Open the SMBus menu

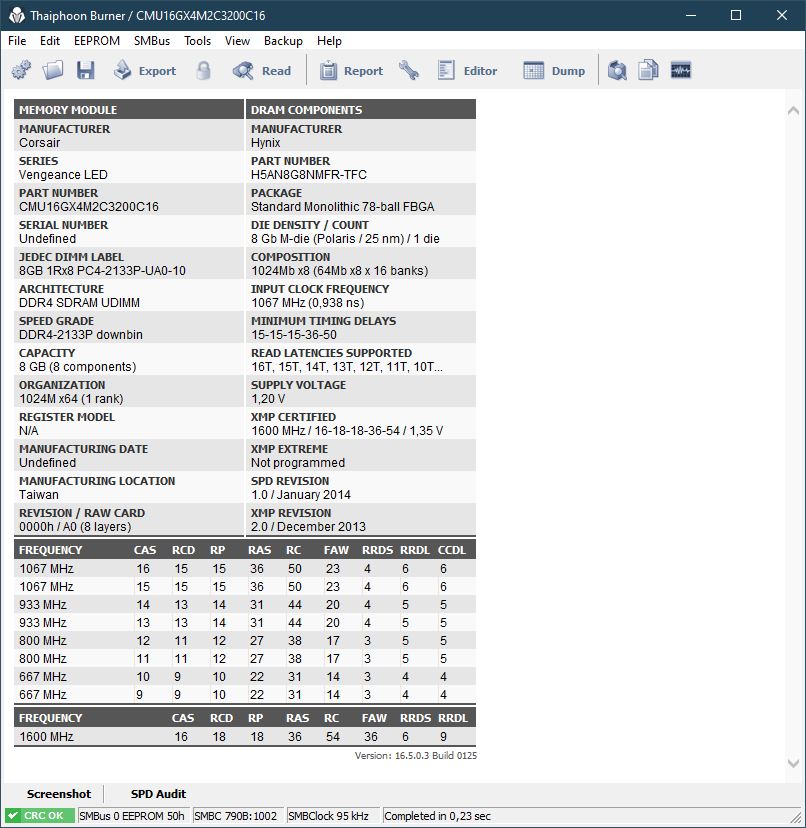[152, 41]
